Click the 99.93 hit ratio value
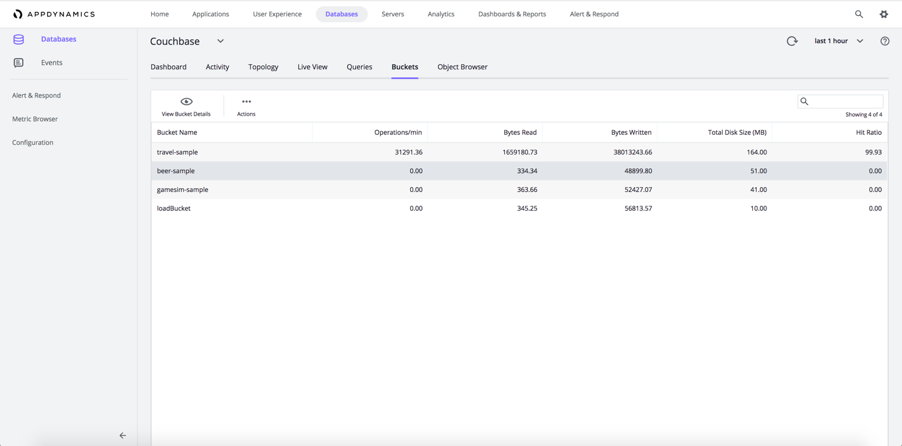902x446 pixels. click(x=874, y=152)
